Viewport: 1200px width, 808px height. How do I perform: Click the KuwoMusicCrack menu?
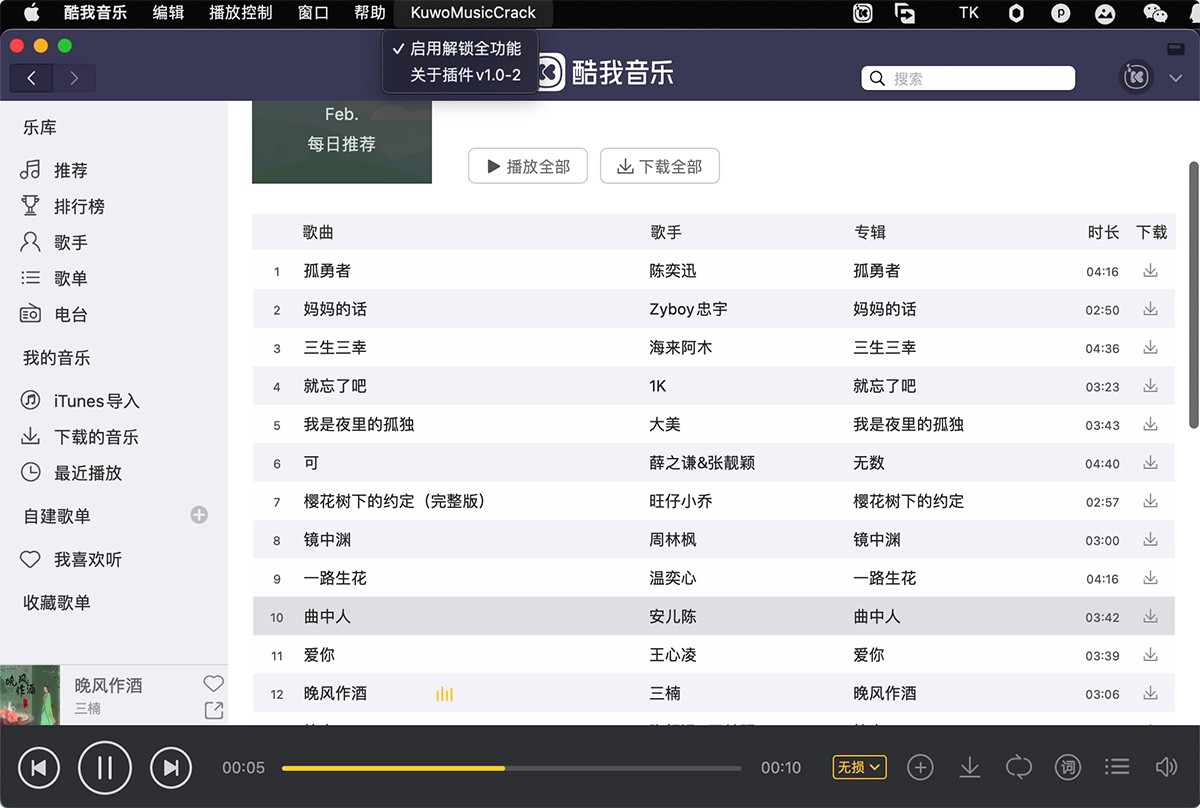click(473, 13)
